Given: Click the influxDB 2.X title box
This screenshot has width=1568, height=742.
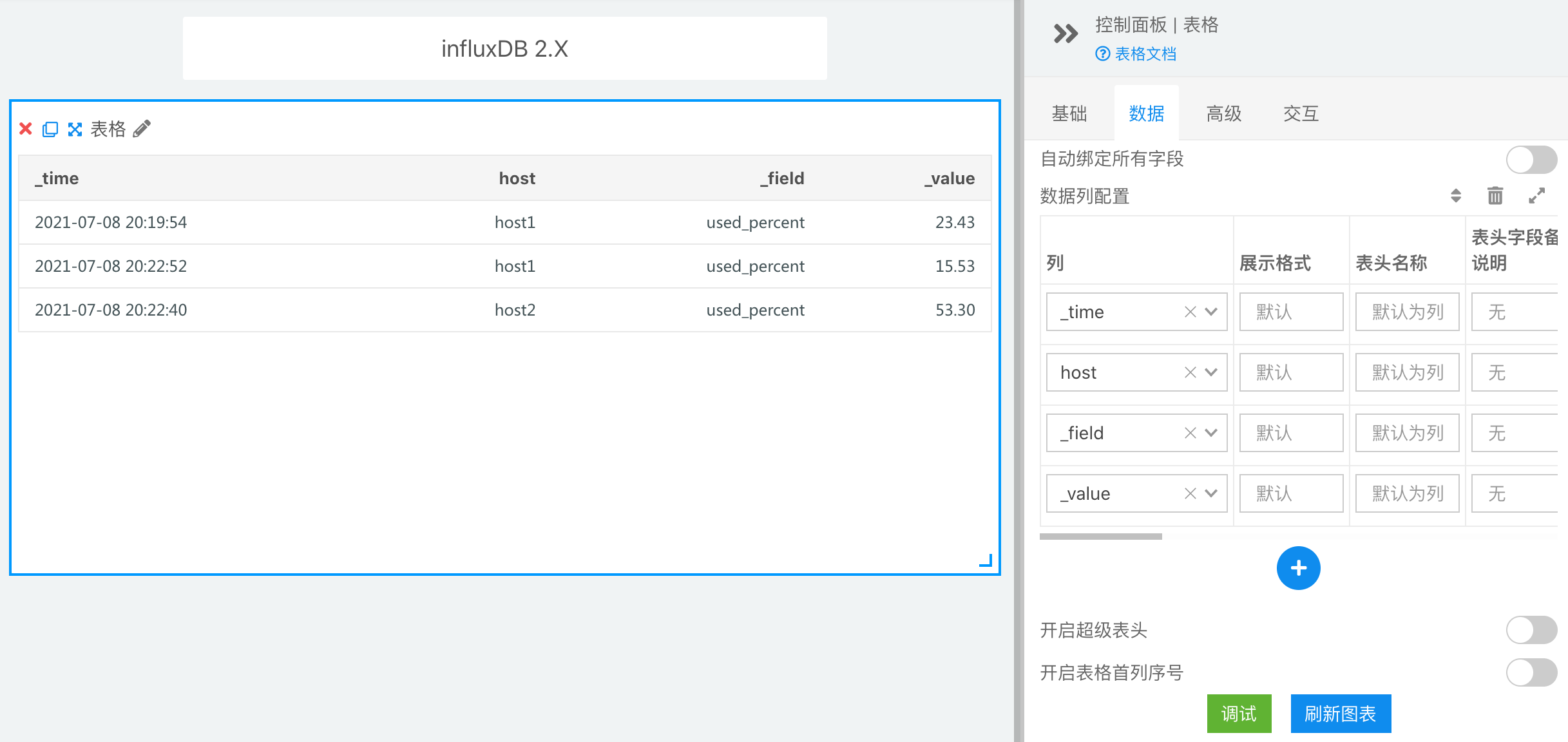Looking at the screenshot, I should (x=505, y=49).
